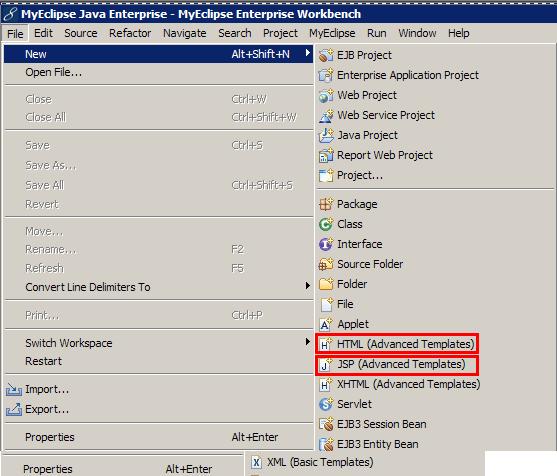Select the JSP (Advanced Templates) label

(401, 364)
